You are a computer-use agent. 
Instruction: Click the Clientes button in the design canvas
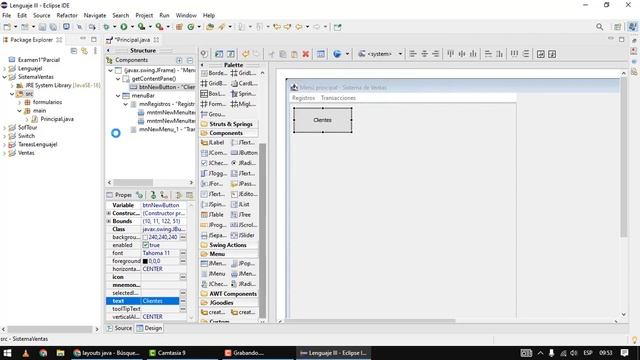tap(322, 120)
